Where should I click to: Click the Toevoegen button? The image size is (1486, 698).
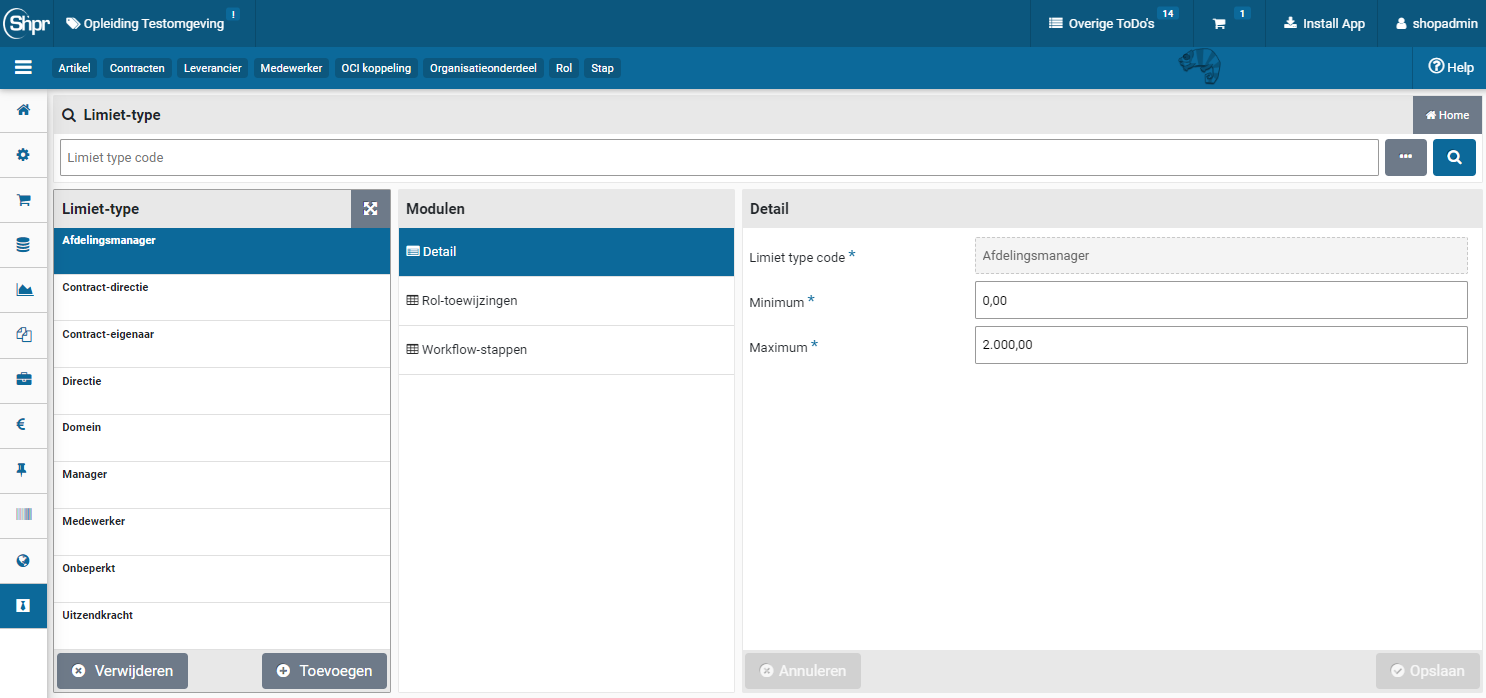tap(324, 671)
